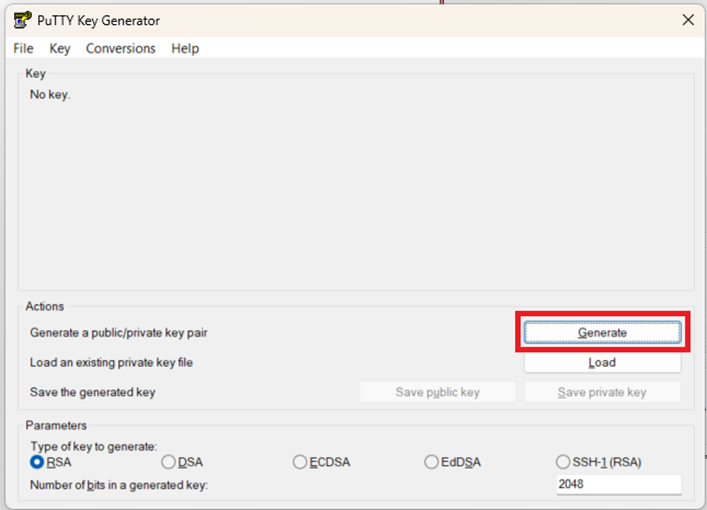Choose the DSA key type option
This screenshot has height=510, width=707.
[x=169, y=462]
